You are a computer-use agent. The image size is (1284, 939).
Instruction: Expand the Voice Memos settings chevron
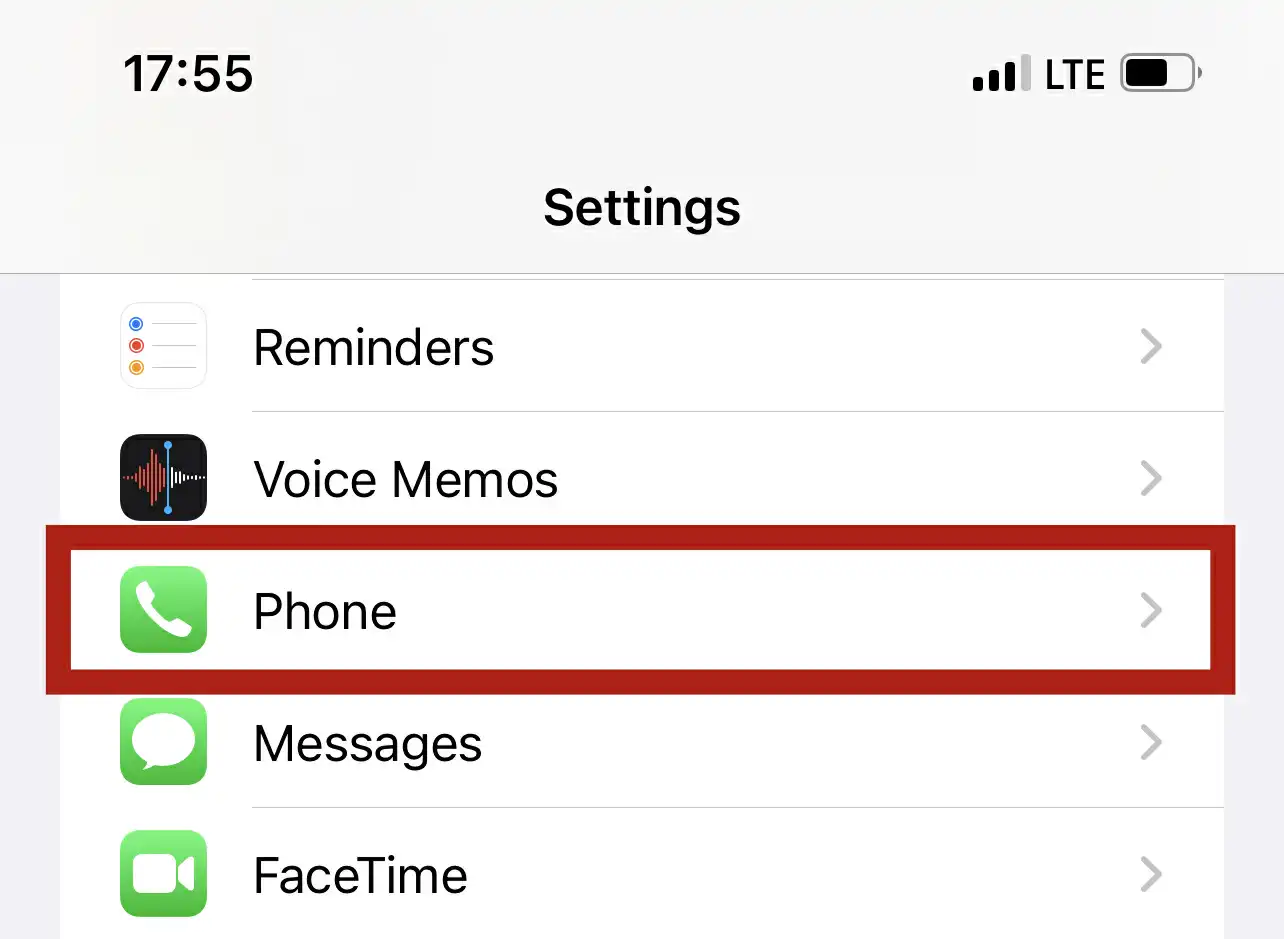[x=1152, y=478]
